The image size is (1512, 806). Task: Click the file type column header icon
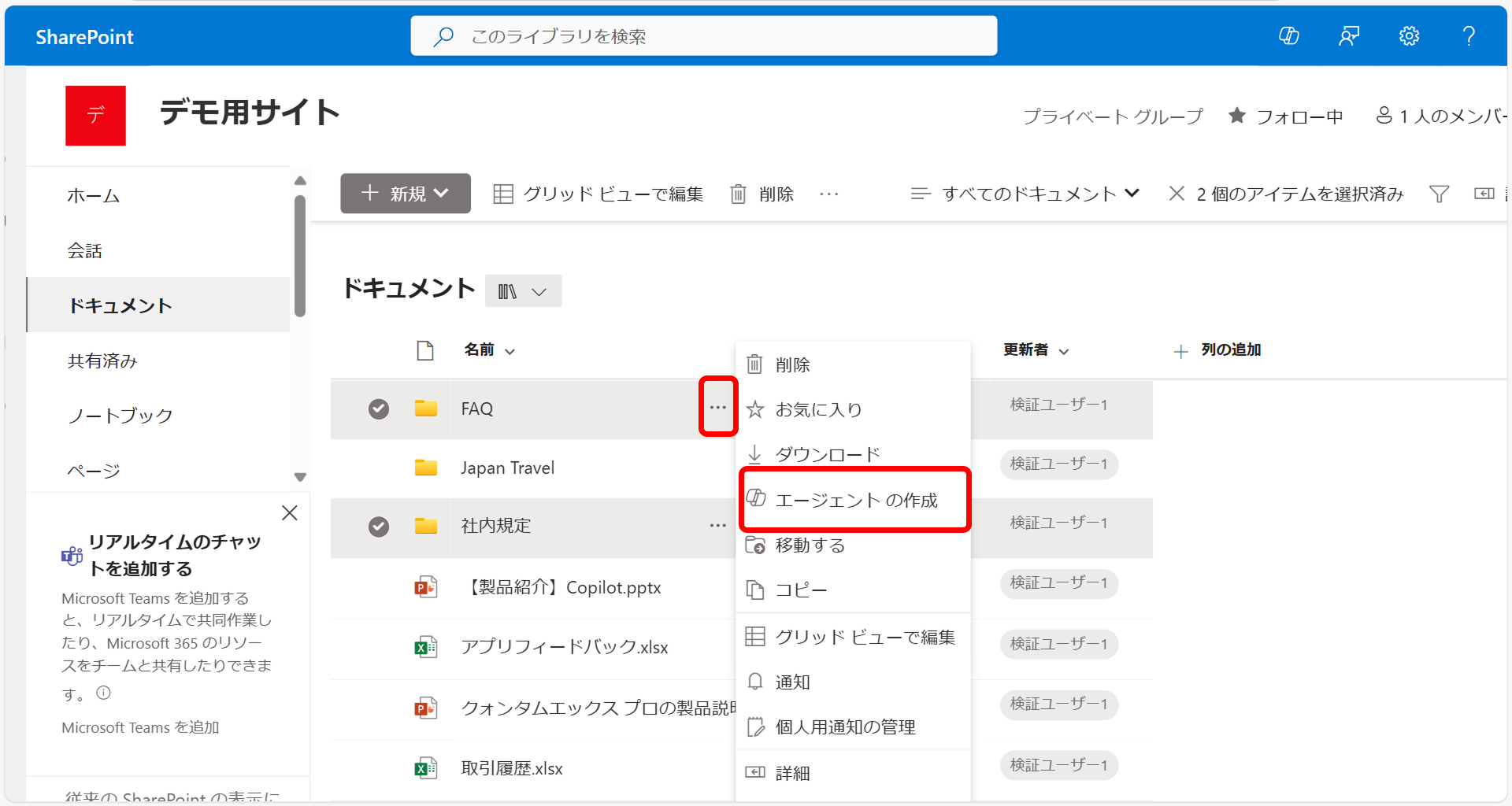click(425, 350)
